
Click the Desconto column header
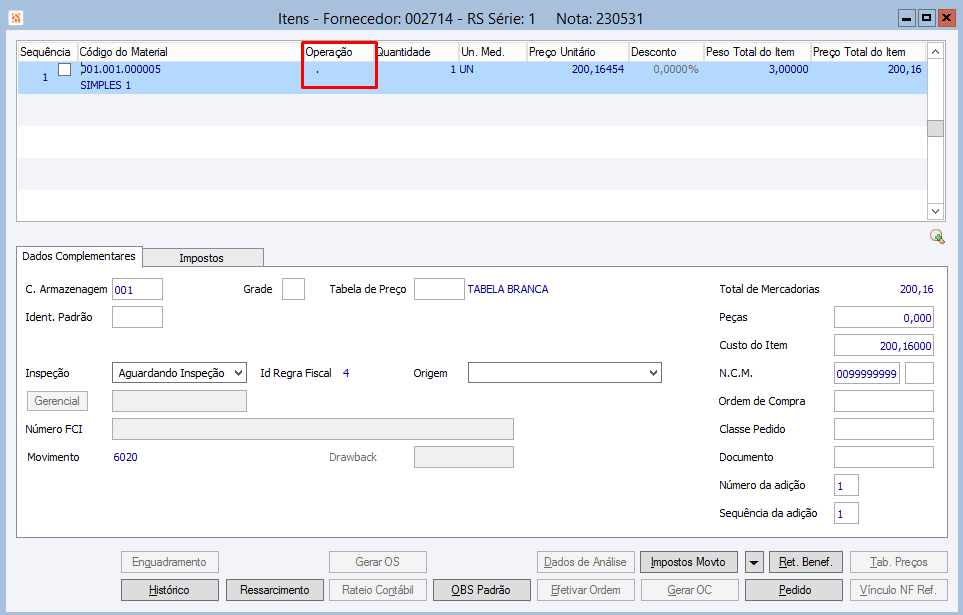pyautogui.click(x=666, y=52)
